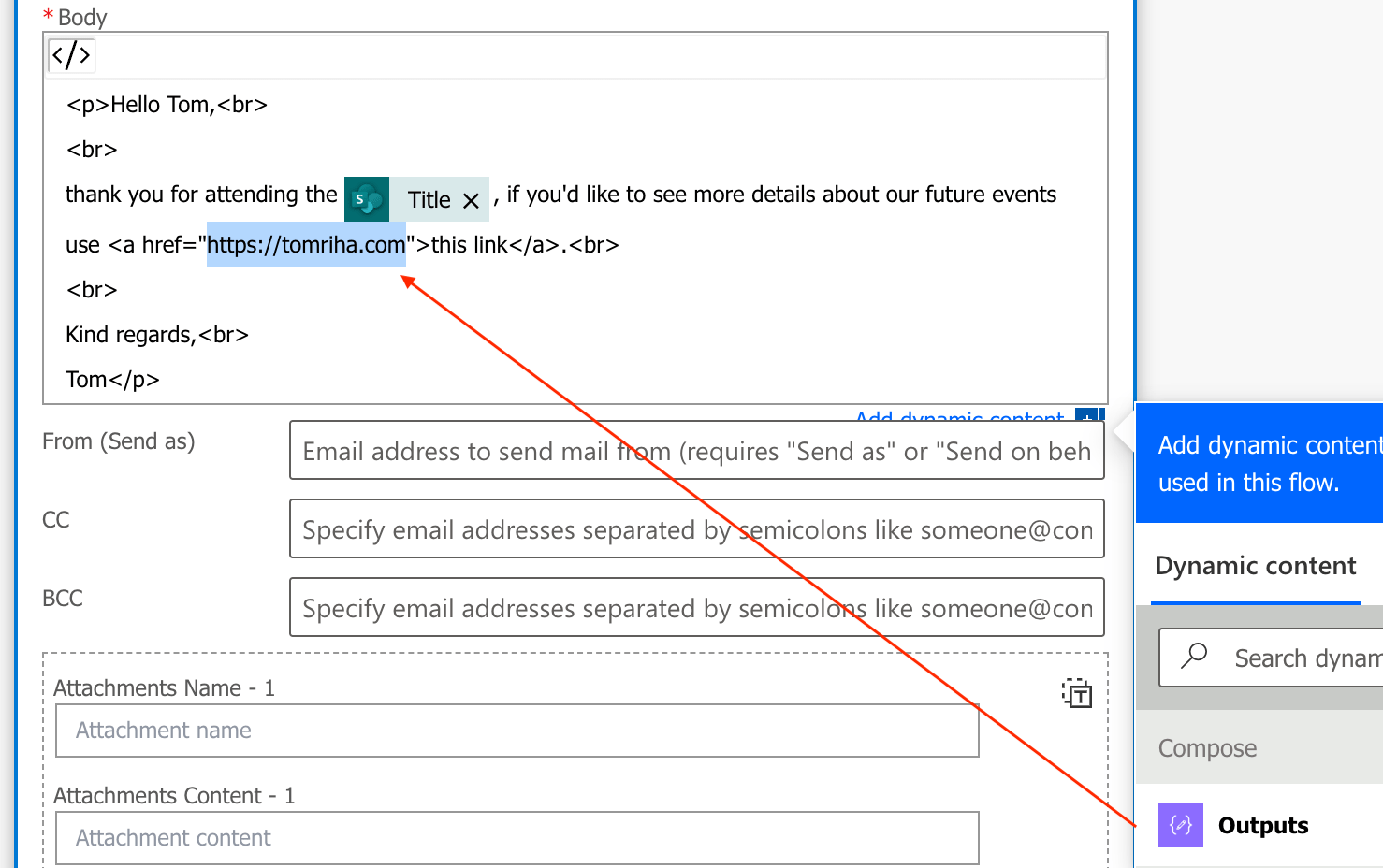Click the plus icon beside Add dynamic content
Viewport: 1383px width, 868px height.
click(1089, 419)
